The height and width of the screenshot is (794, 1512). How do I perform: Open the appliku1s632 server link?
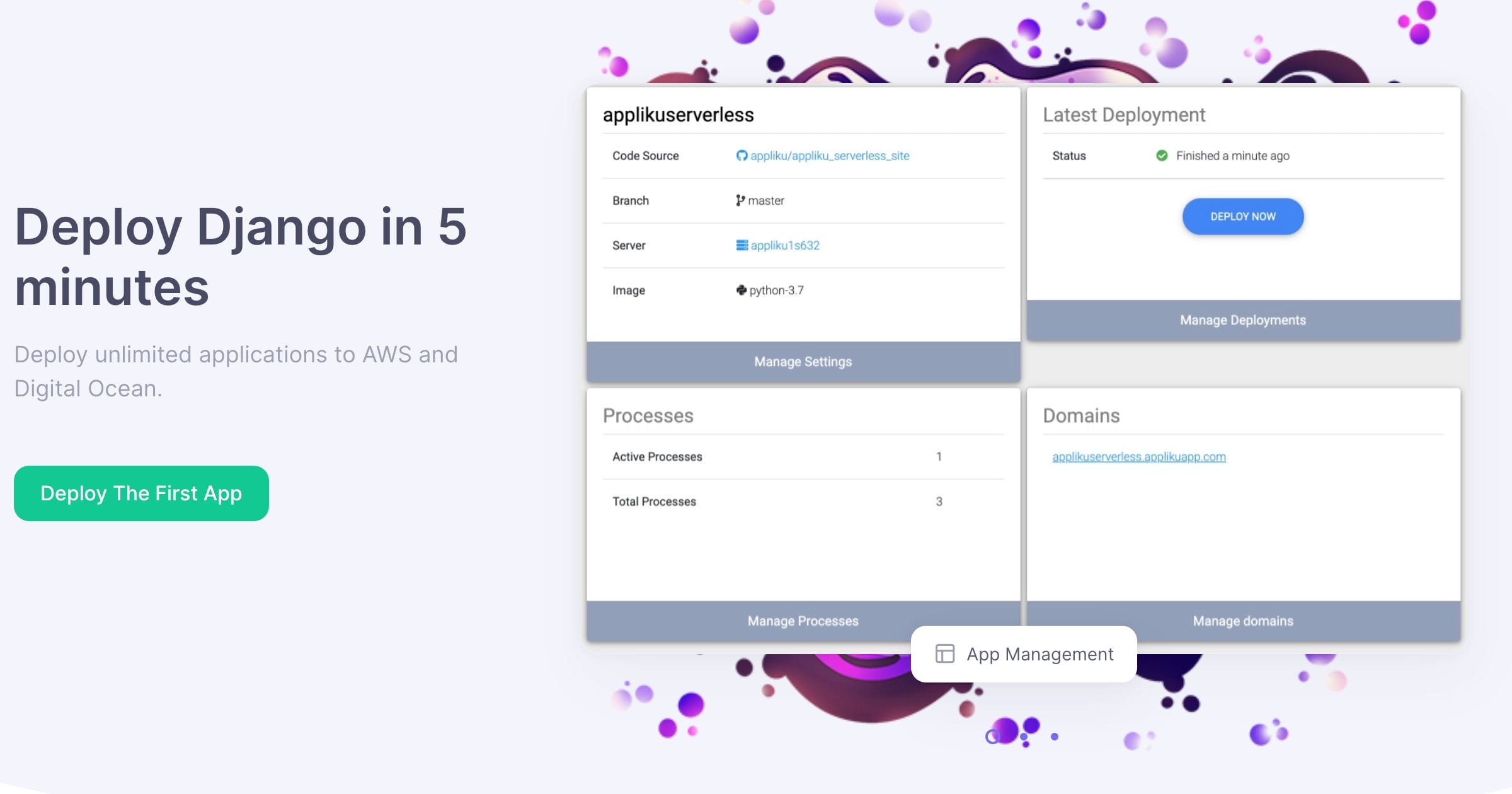click(x=784, y=245)
